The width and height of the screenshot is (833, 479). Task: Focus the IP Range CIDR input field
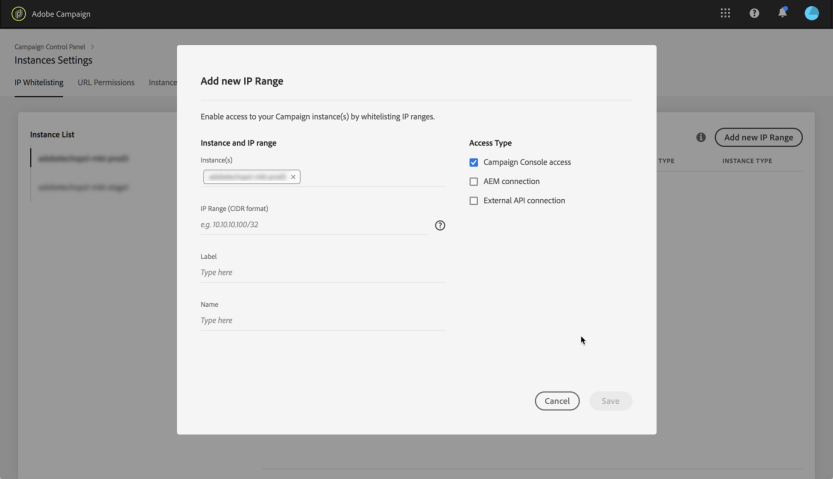pyautogui.click(x=313, y=225)
